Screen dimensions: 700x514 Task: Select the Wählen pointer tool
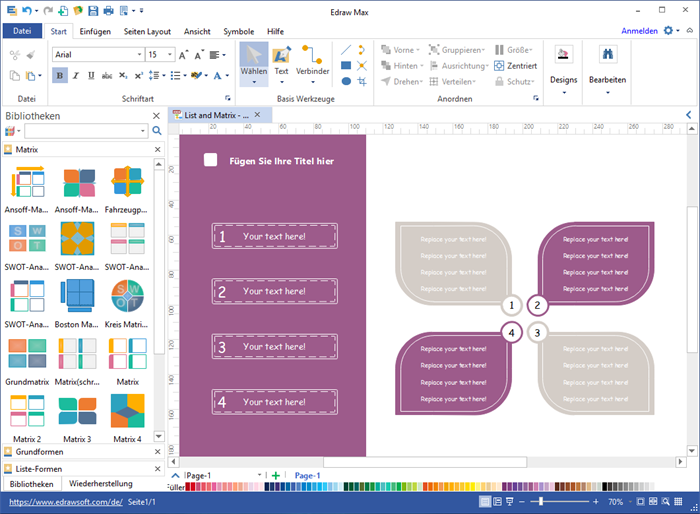(253, 60)
